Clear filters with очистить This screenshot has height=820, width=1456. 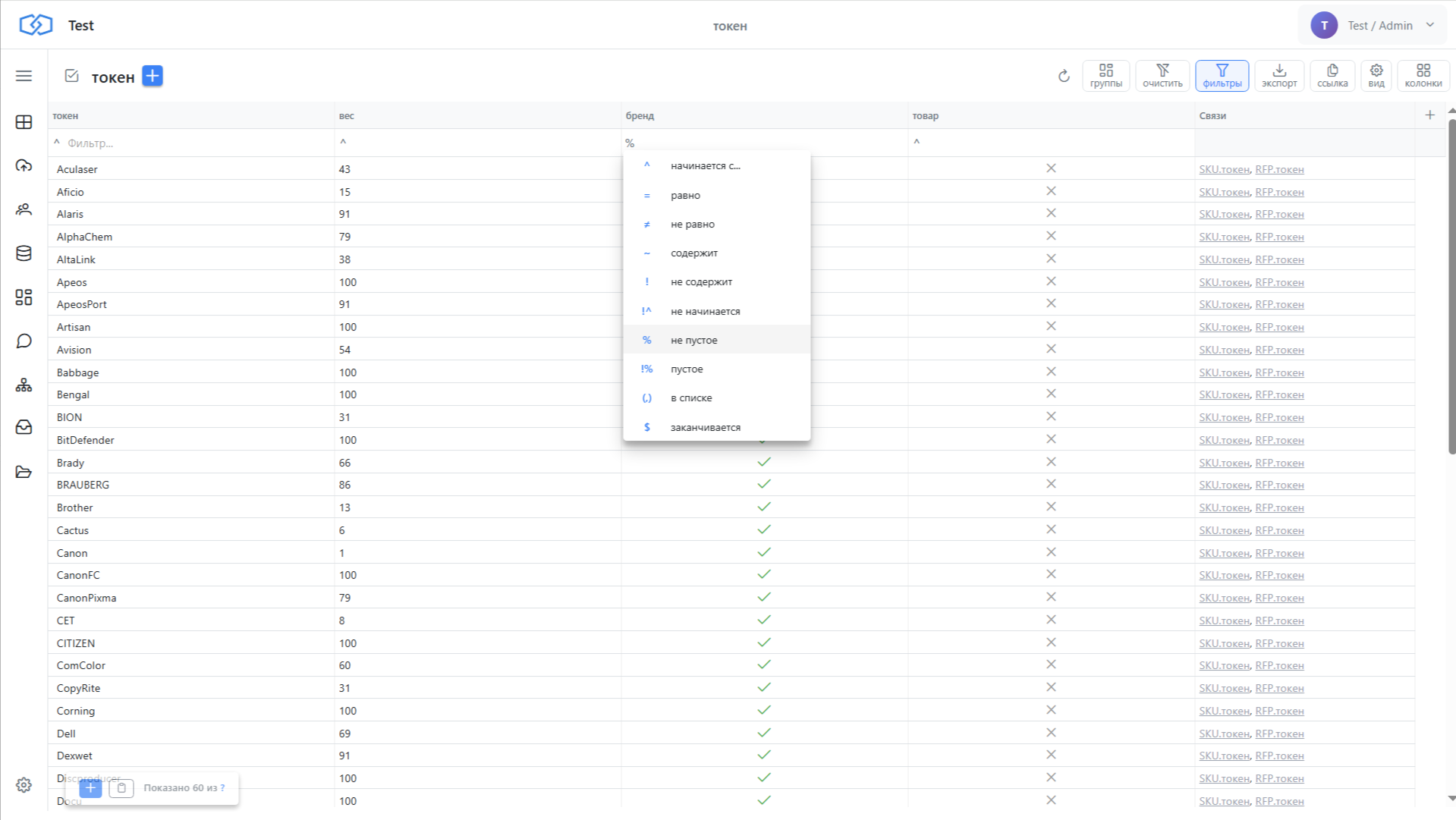coord(1162,76)
